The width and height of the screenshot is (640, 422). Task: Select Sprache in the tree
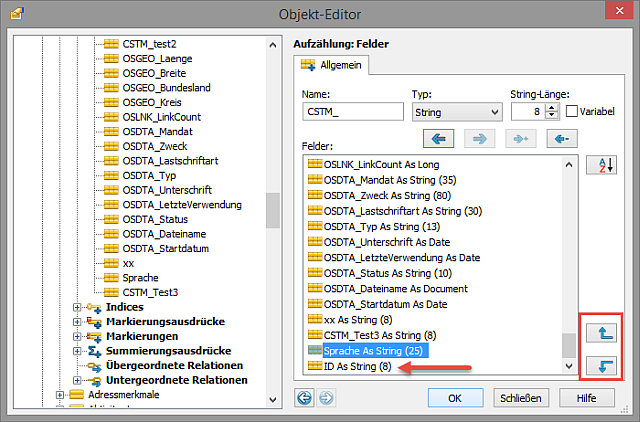(140, 278)
